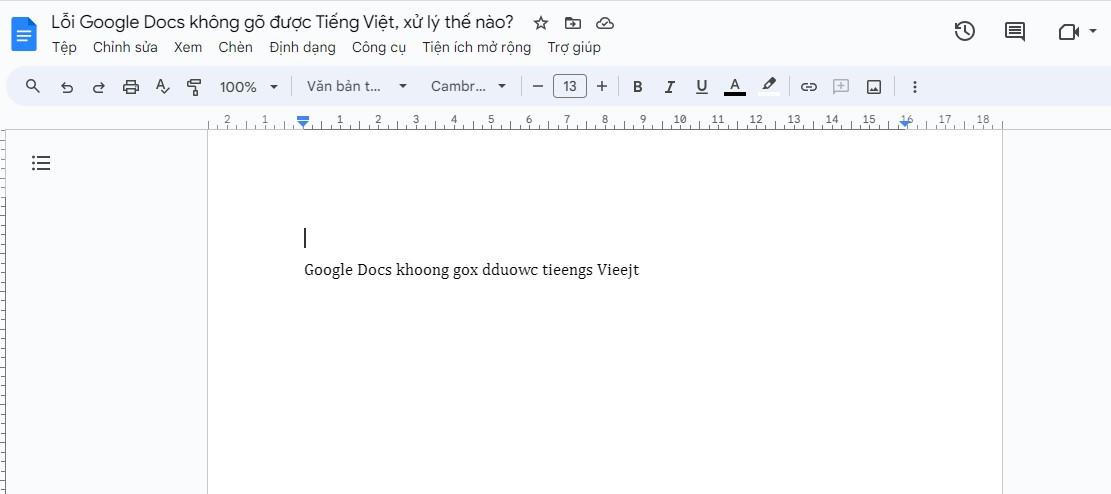Print the document
Screen dimensions: 1111x494
click(x=131, y=87)
